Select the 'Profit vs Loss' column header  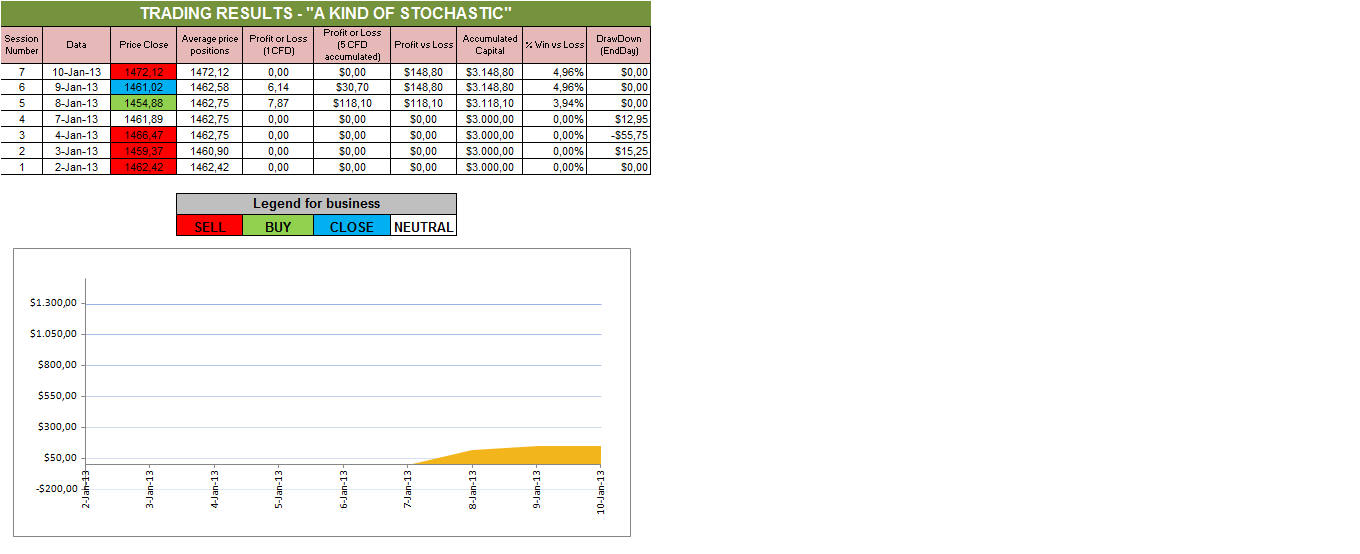(424, 45)
